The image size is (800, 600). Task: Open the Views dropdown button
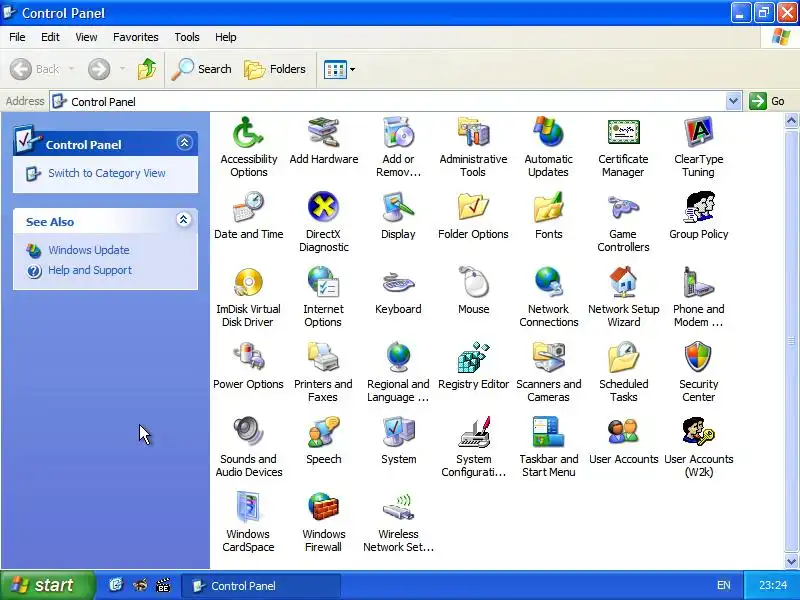339,69
